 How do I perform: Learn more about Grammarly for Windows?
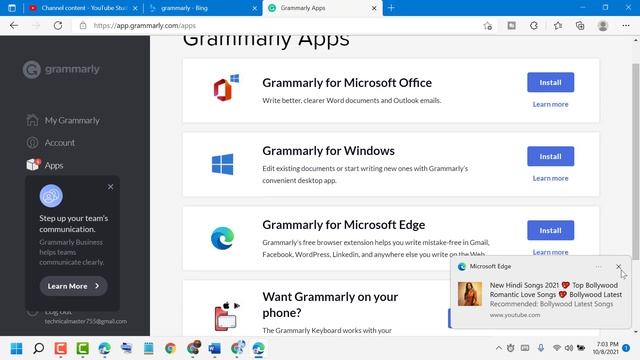[550, 178]
